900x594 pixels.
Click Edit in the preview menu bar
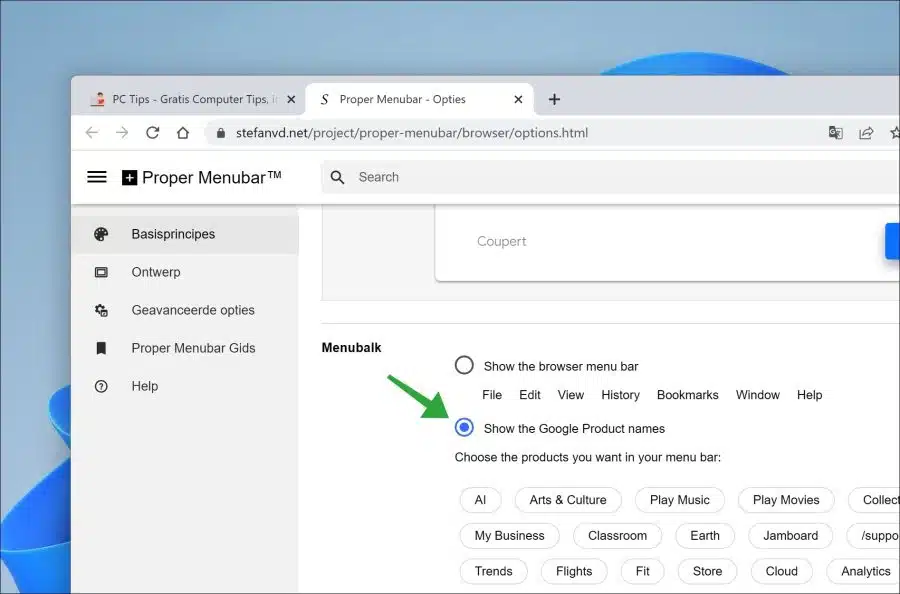(x=530, y=395)
